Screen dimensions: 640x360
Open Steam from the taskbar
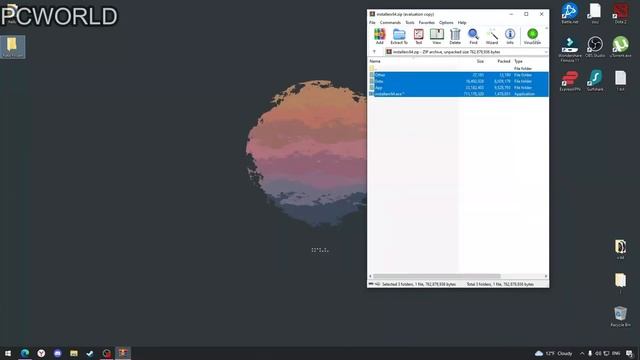pos(90,353)
